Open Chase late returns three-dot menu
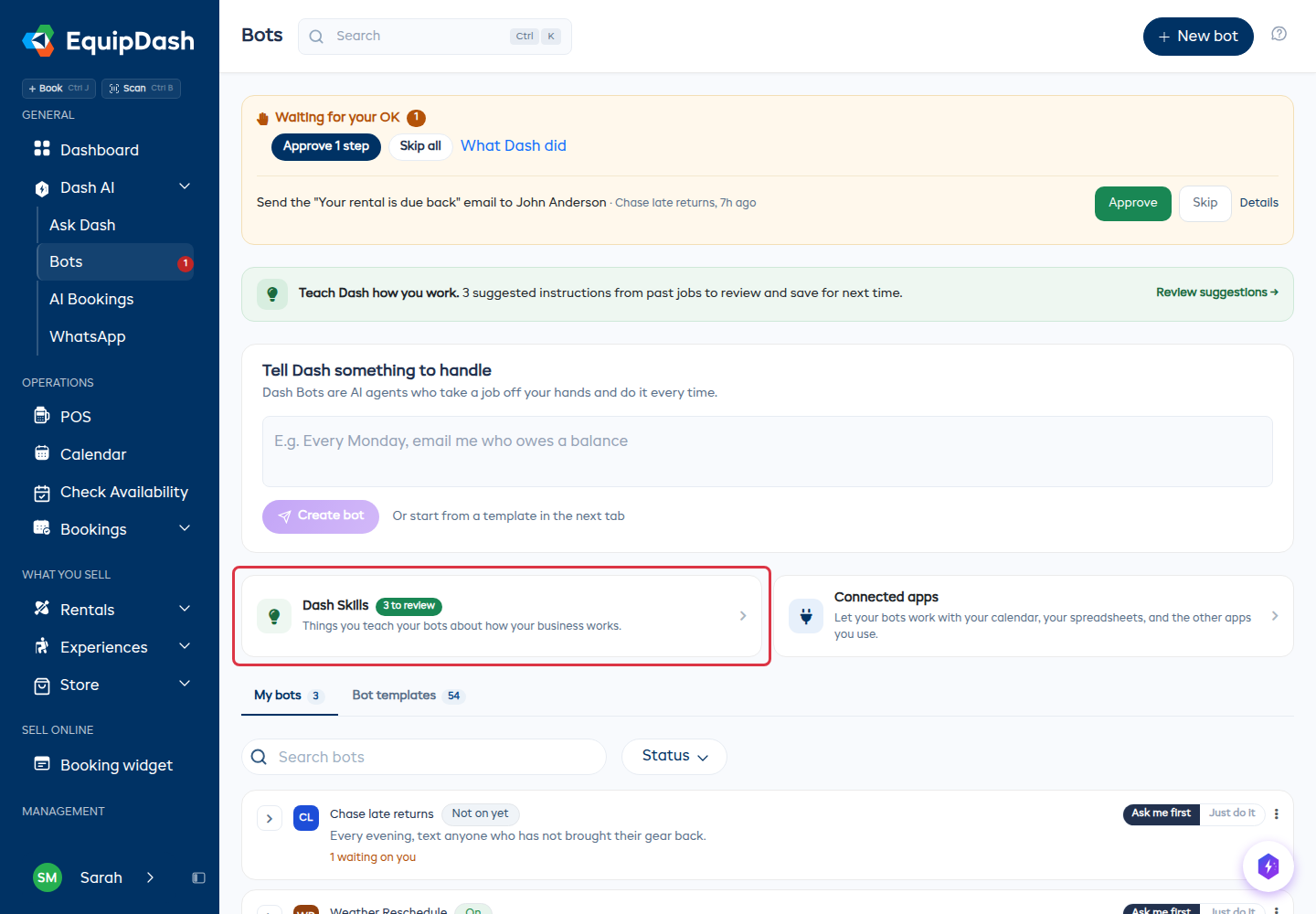1316x914 pixels. pyautogui.click(x=1277, y=813)
